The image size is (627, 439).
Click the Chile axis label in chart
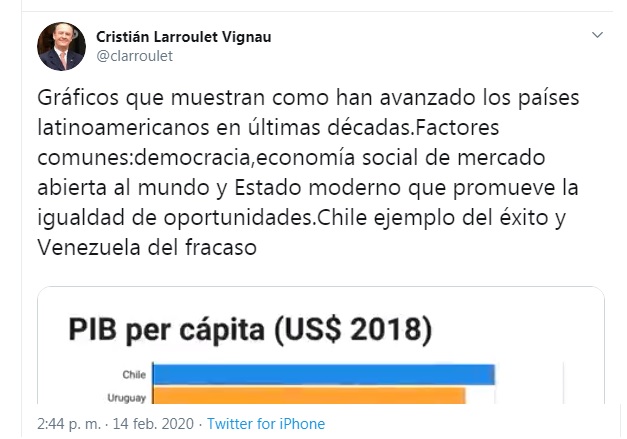134,375
